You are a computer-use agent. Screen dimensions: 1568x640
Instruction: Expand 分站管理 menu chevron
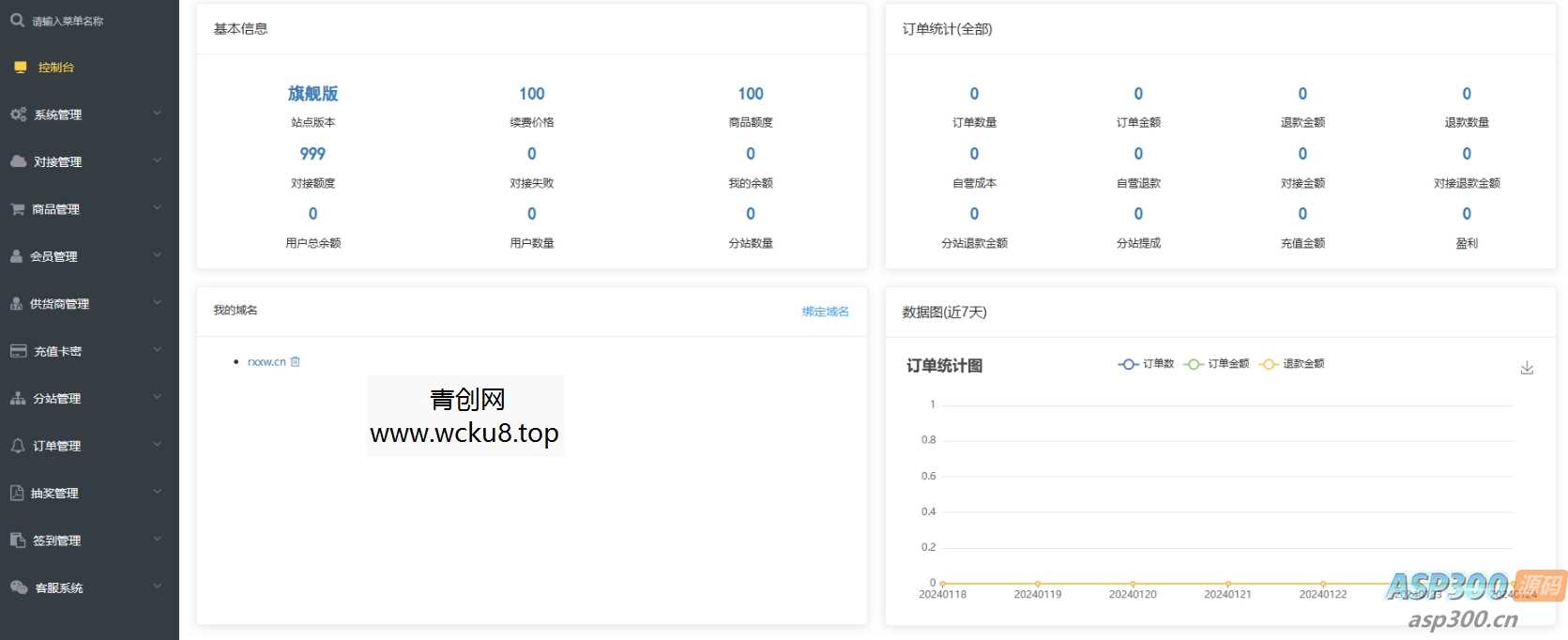tap(157, 397)
